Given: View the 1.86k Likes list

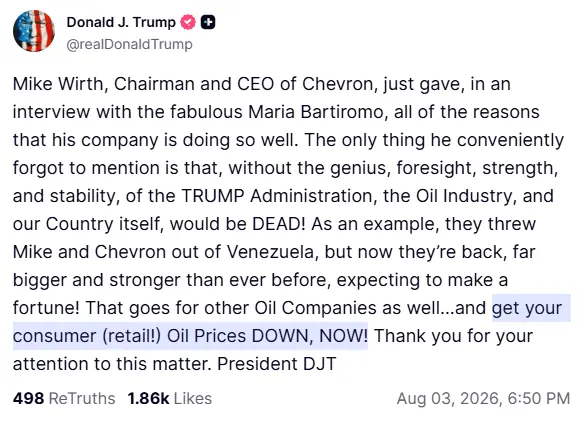Looking at the screenshot, I should [170, 398].
